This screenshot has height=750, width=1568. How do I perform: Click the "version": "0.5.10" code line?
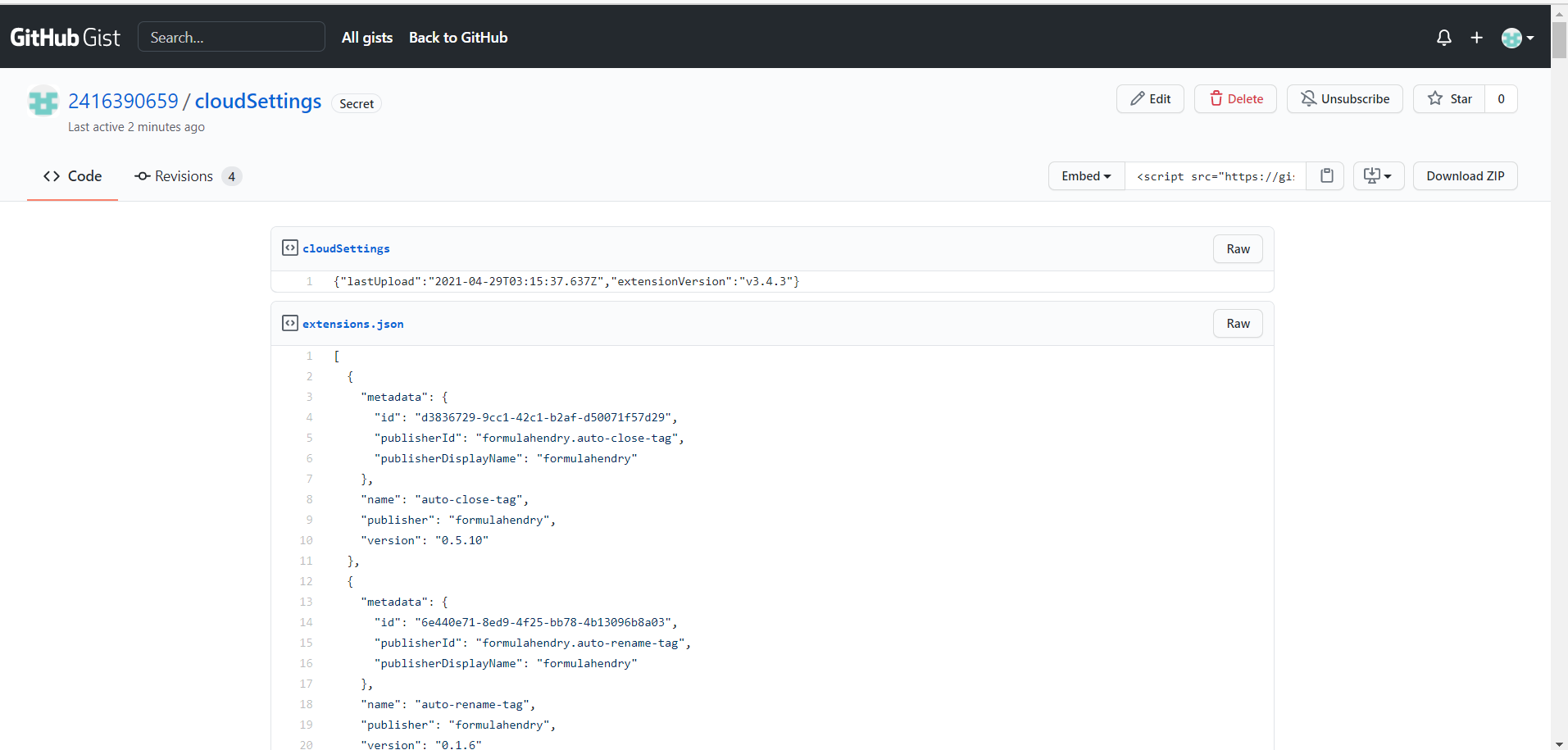click(425, 540)
